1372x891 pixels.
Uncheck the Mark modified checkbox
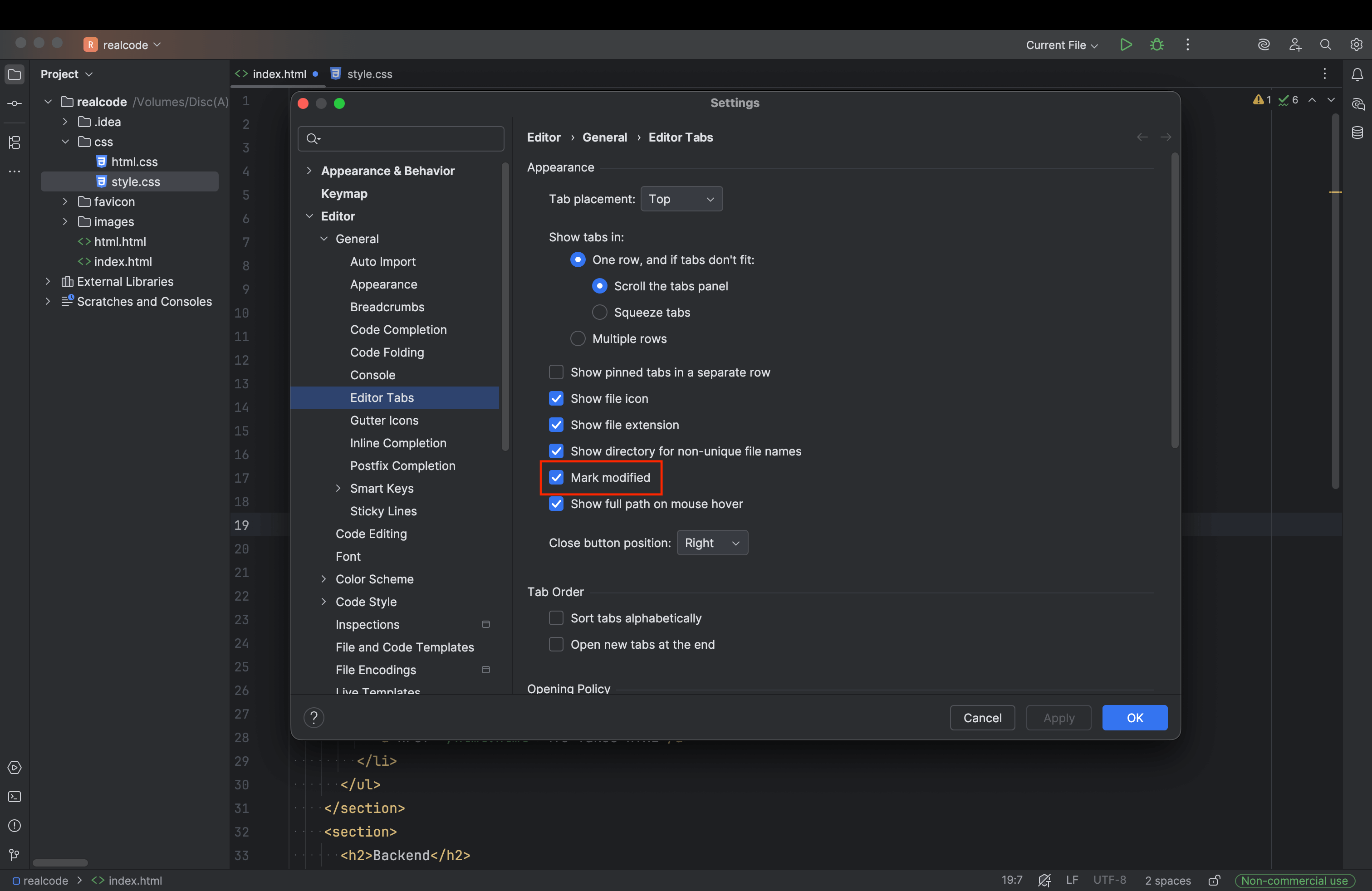[x=556, y=477]
